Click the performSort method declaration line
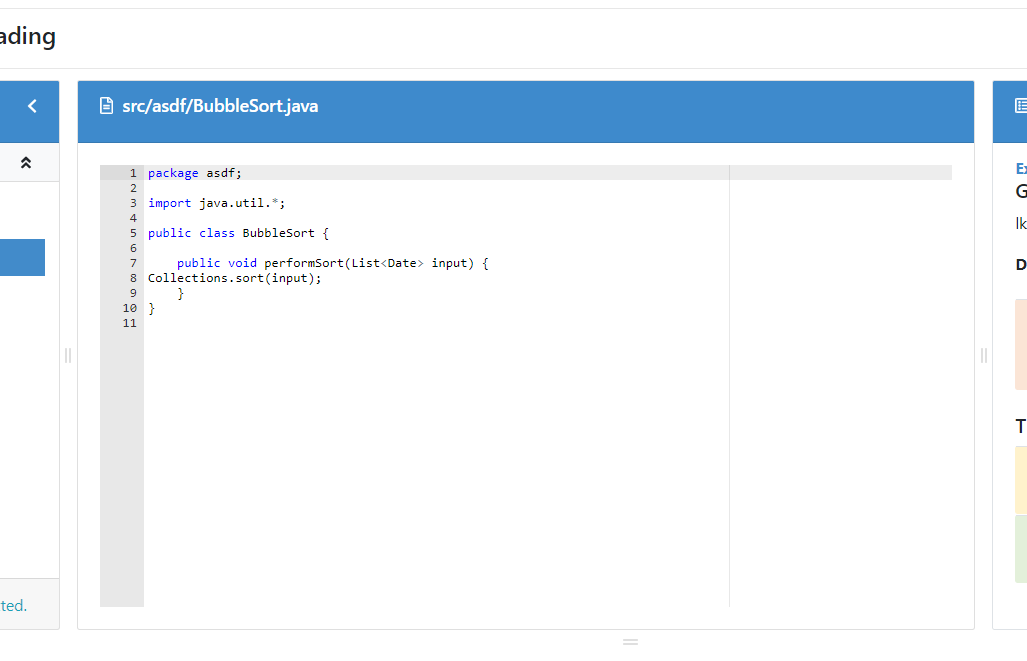The image size is (1027, 661). pyautogui.click(x=333, y=263)
